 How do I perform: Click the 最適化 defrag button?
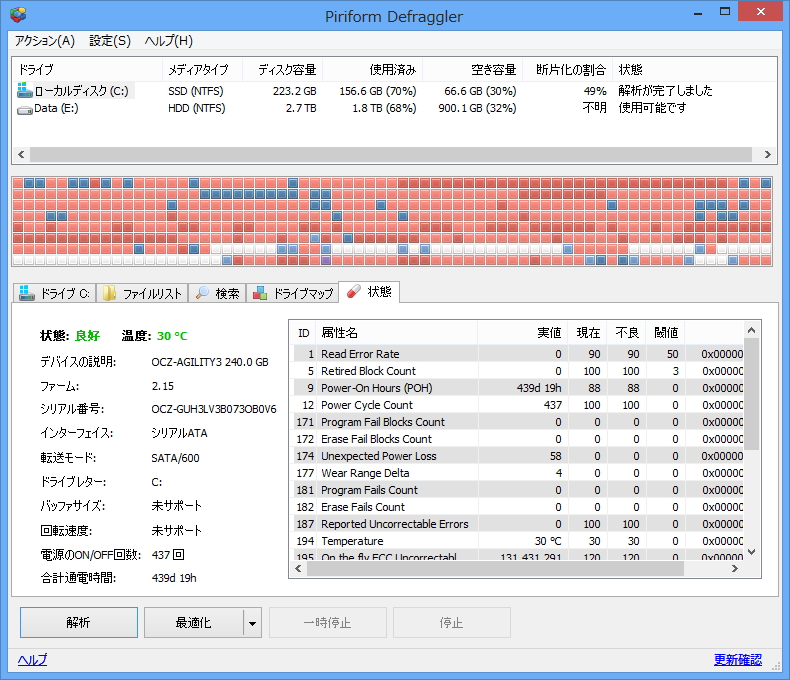coord(193,623)
